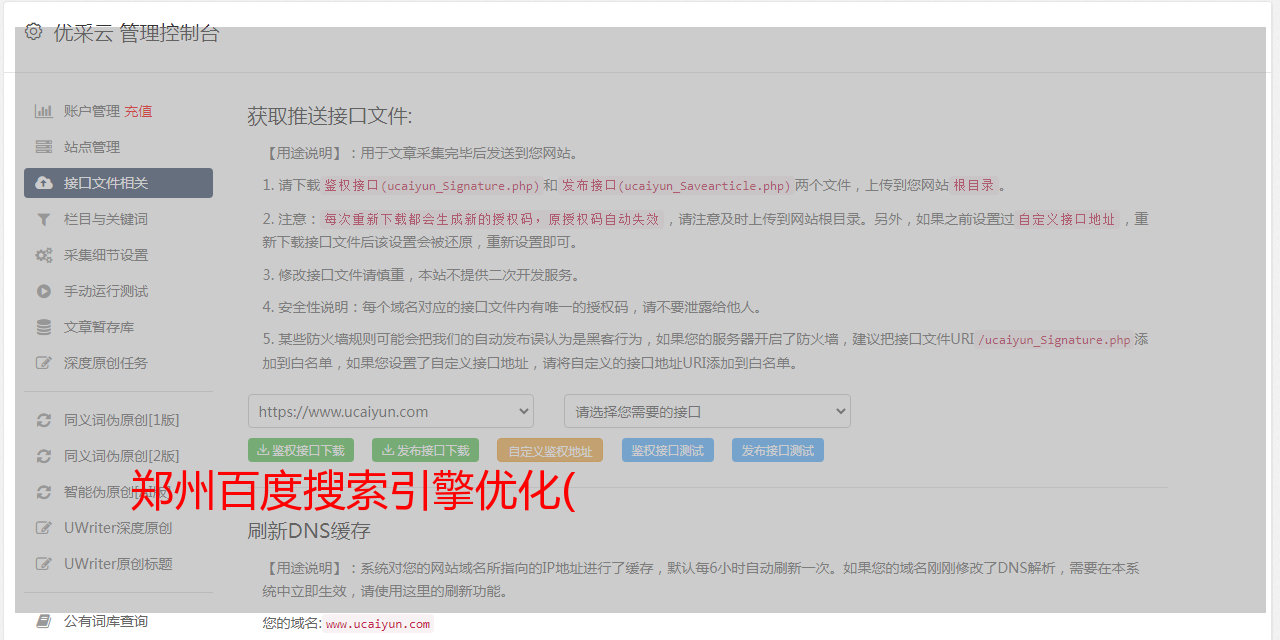Click the green 发布接口下载 button
The height and width of the screenshot is (640, 1280).
(425, 450)
